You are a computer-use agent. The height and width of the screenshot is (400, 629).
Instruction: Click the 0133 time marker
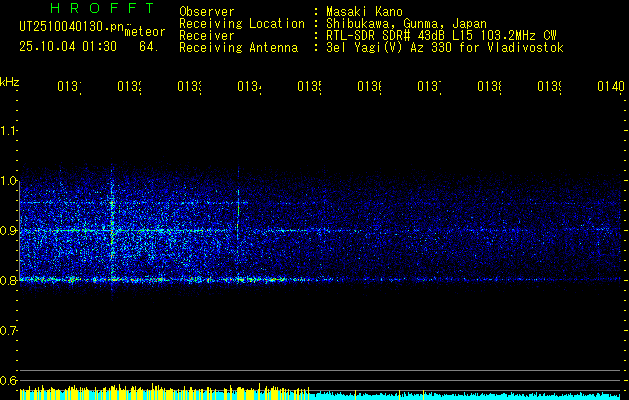tap(189, 86)
